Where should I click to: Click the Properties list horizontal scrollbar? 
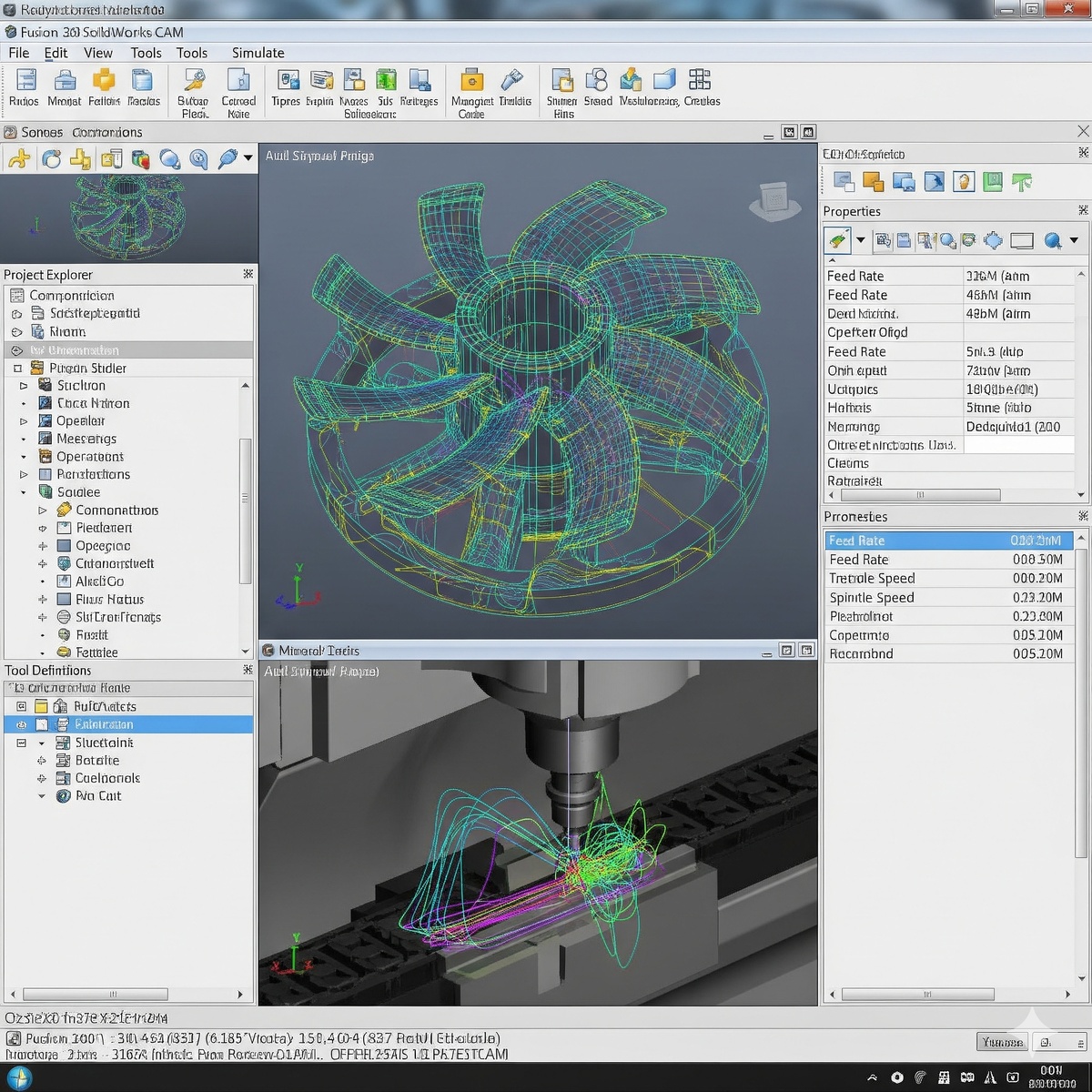tap(919, 495)
